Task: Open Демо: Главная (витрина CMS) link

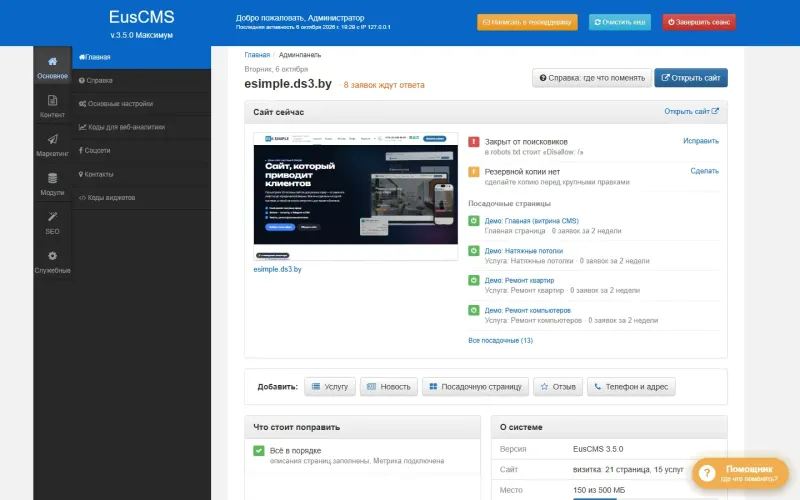Action: pyautogui.click(x=532, y=221)
